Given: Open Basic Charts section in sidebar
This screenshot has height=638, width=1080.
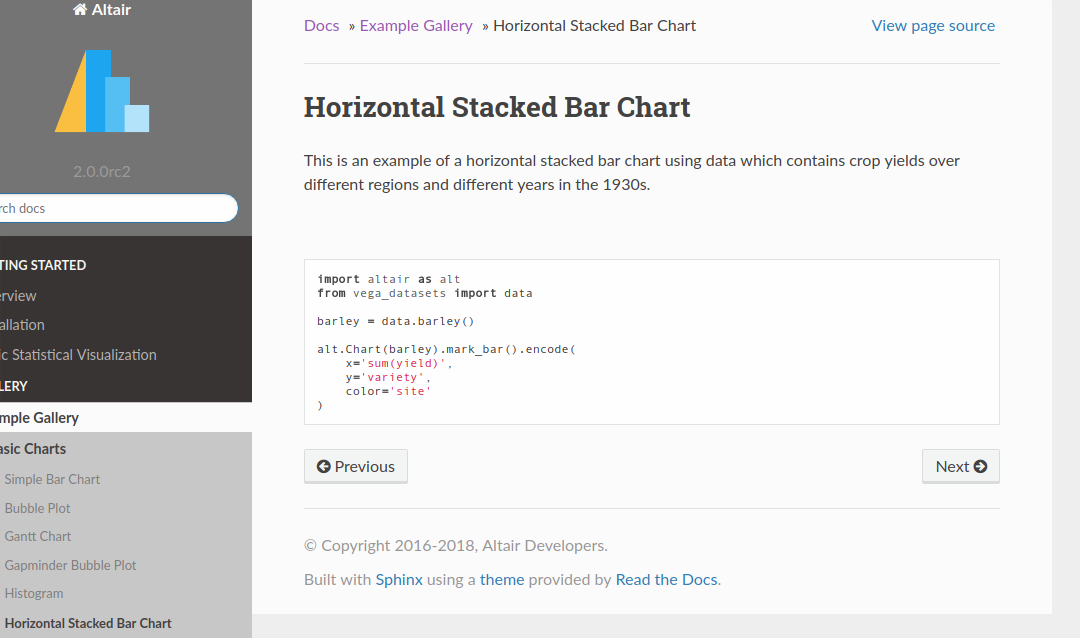Looking at the screenshot, I should click(x=33, y=449).
